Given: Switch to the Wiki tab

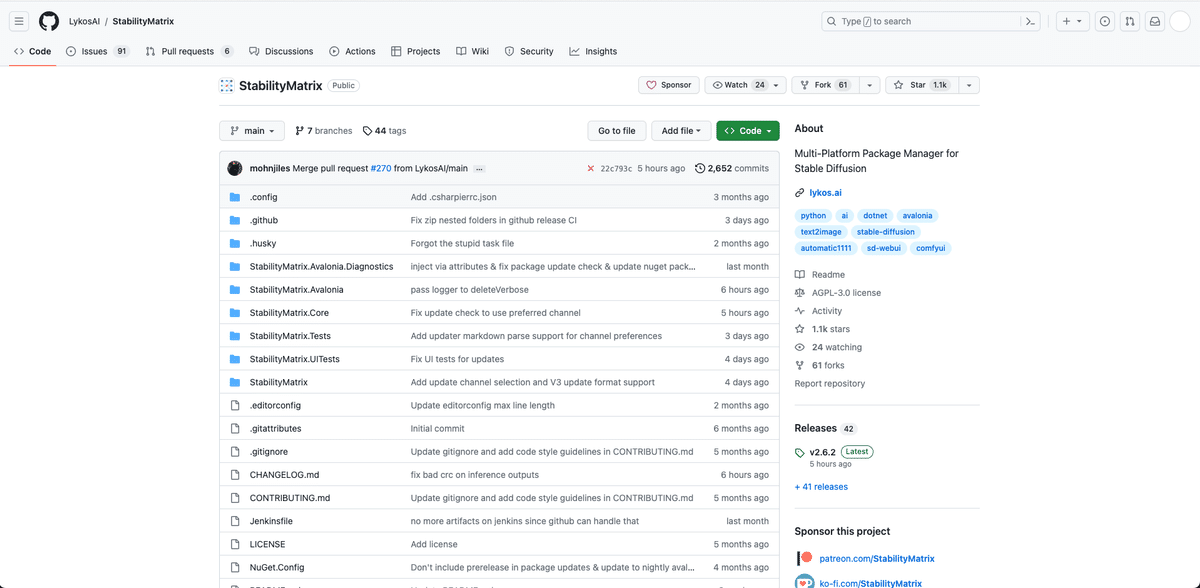Looking at the screenshot, I should coord(472,51).
